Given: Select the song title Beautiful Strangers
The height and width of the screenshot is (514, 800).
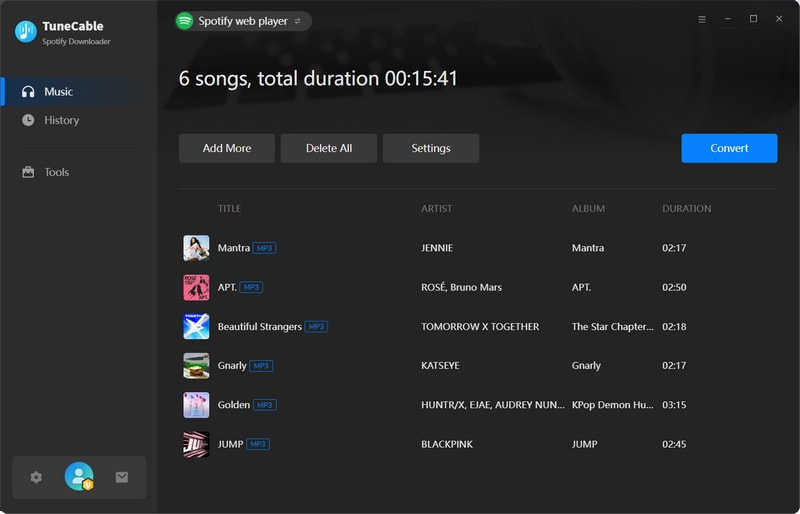Looking at the screenshot, I should 260,327.
